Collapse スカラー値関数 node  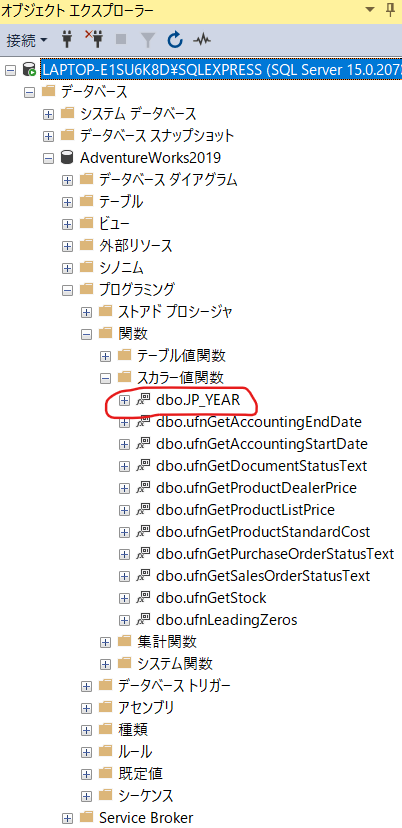106,378
